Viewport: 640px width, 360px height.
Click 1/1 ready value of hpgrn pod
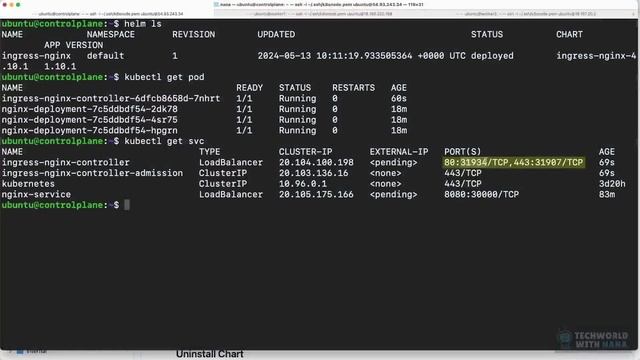coord(244,131)
